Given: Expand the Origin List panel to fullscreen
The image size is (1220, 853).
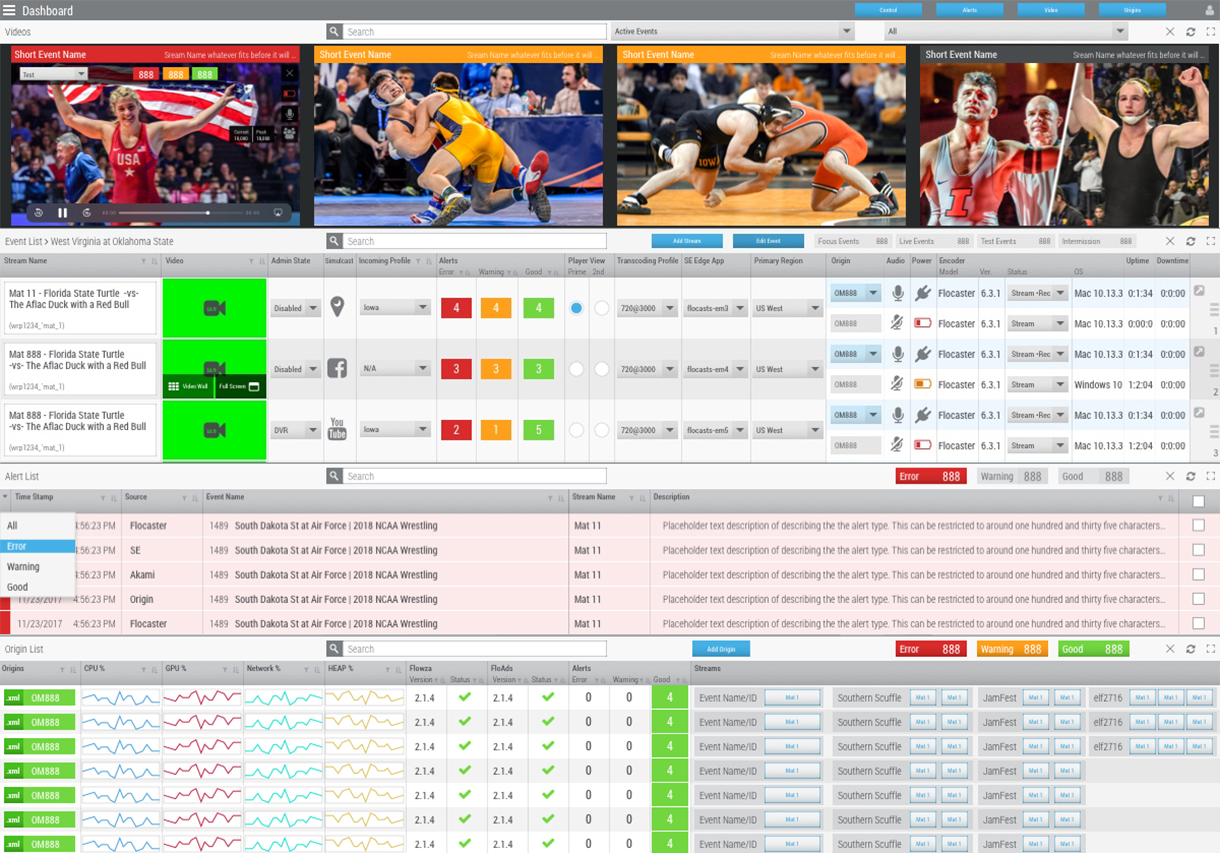Looking at the screenshot, I should (x=1210, y=649).
